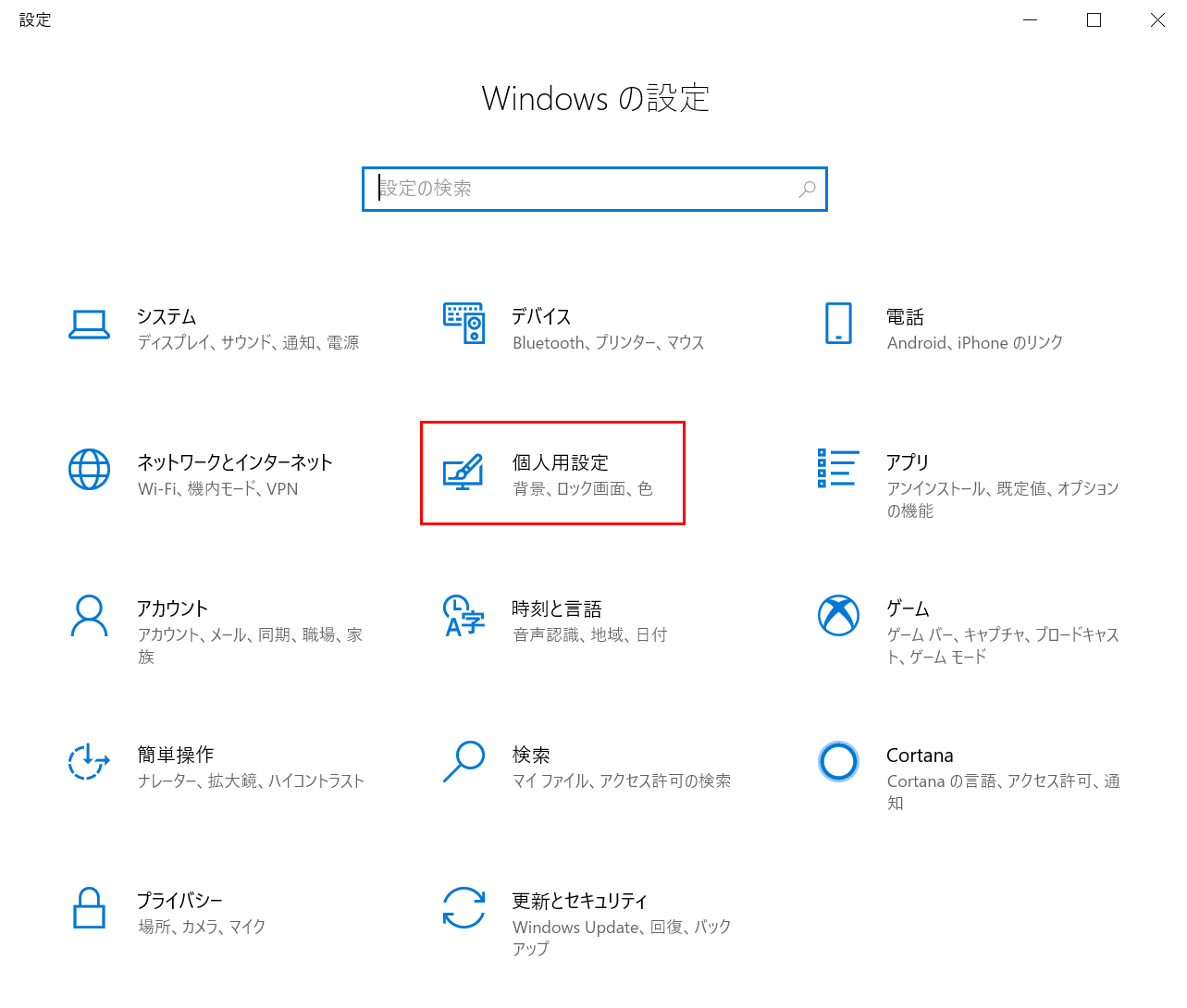The image size is (1187, 1008).
Task: Open the システム laptop icon
Action: click(x=90, y=325)
